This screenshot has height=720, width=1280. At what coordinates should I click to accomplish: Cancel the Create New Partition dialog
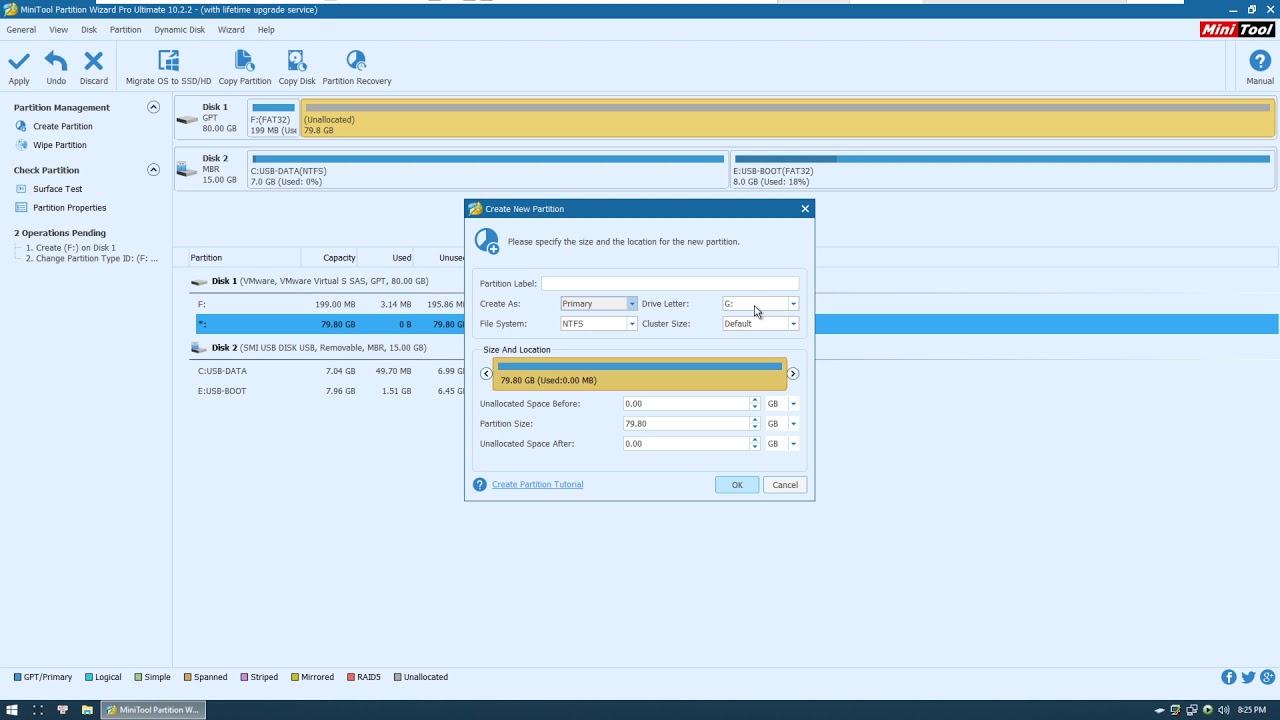(785, 485)
